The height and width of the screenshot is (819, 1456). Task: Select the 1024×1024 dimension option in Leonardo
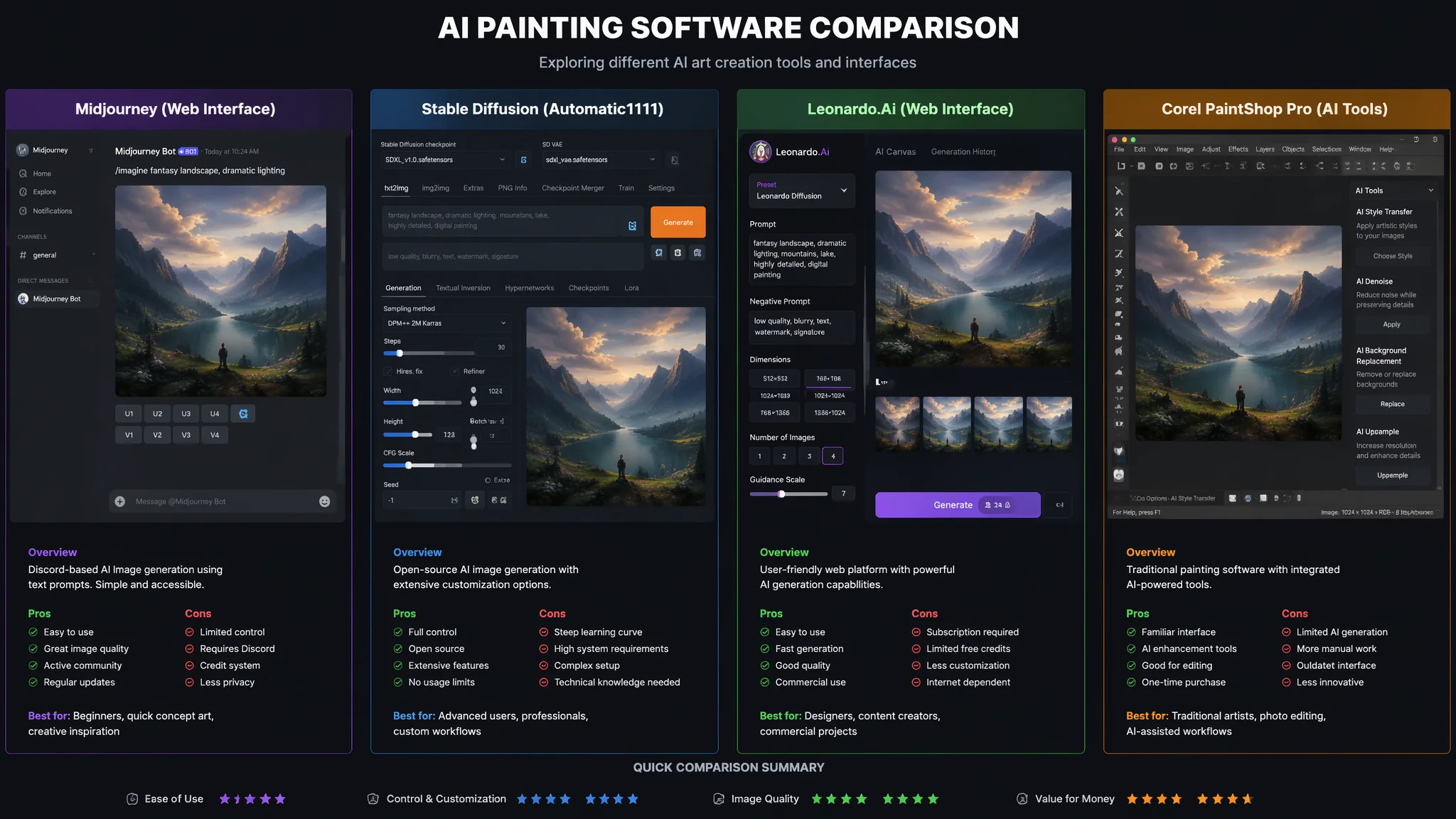(830, 396)
